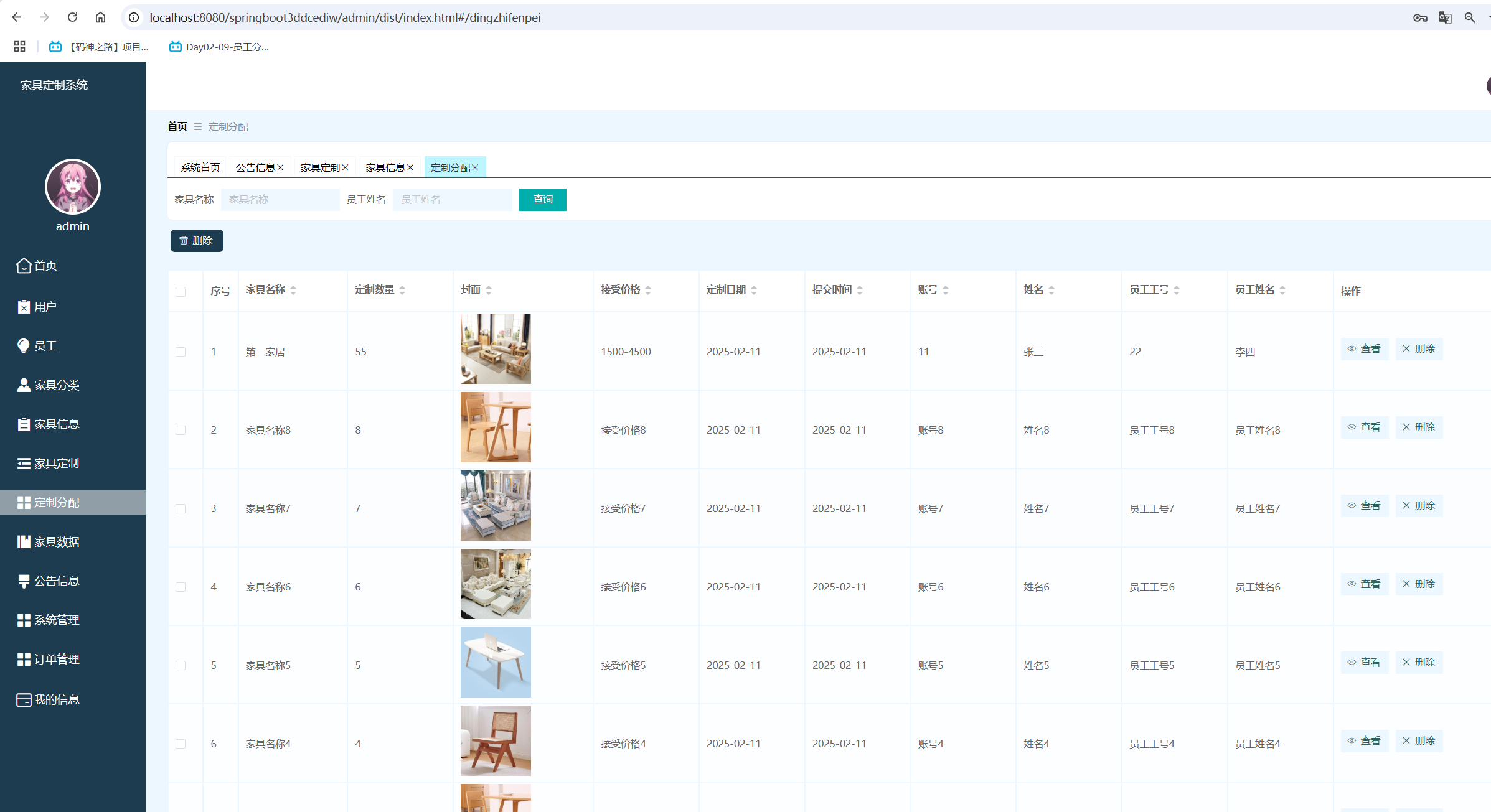Open 订单管理 in sidebar menu
Viewport: 1491px width, 812px height.
[x=56, y=659]
